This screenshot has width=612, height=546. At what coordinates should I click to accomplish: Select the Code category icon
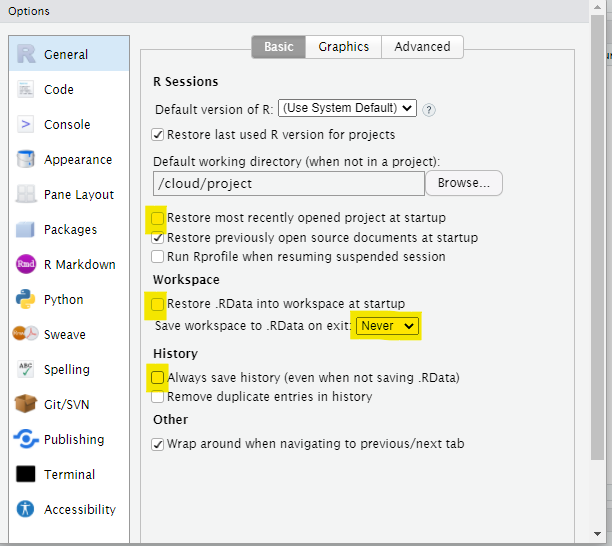pos(26,89)
